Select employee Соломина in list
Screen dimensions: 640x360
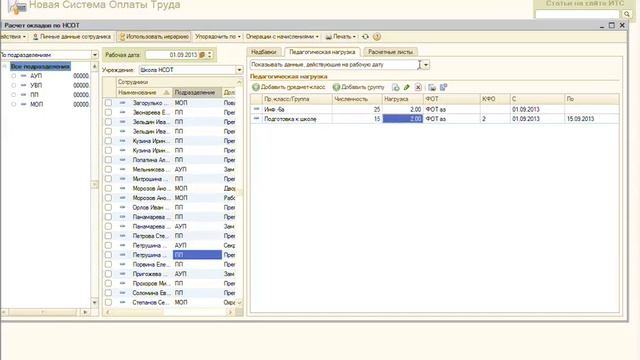click(x=150, y=293)
